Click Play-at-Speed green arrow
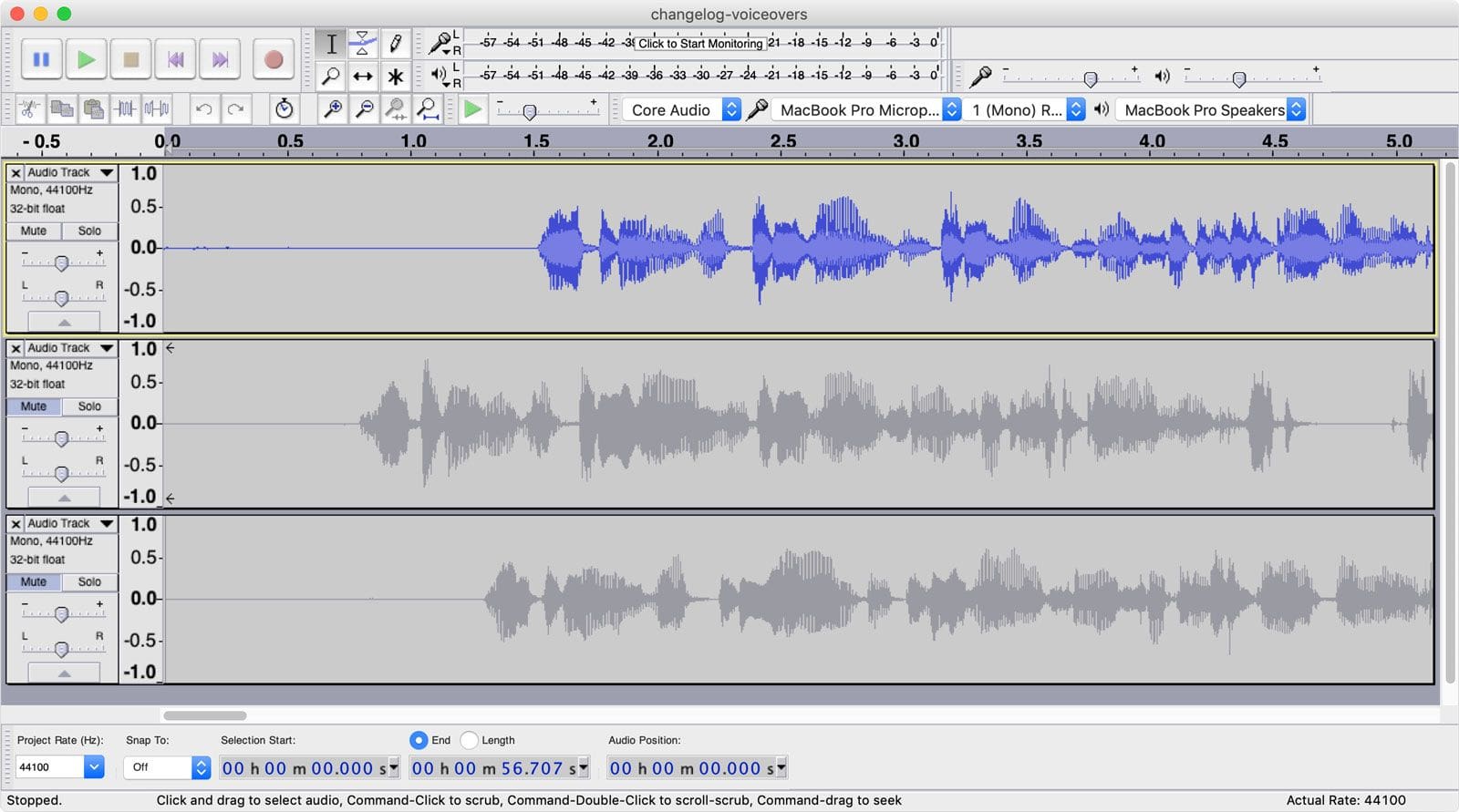The width and height of the screenshot is (1459, 812). (x=472, y=109)
